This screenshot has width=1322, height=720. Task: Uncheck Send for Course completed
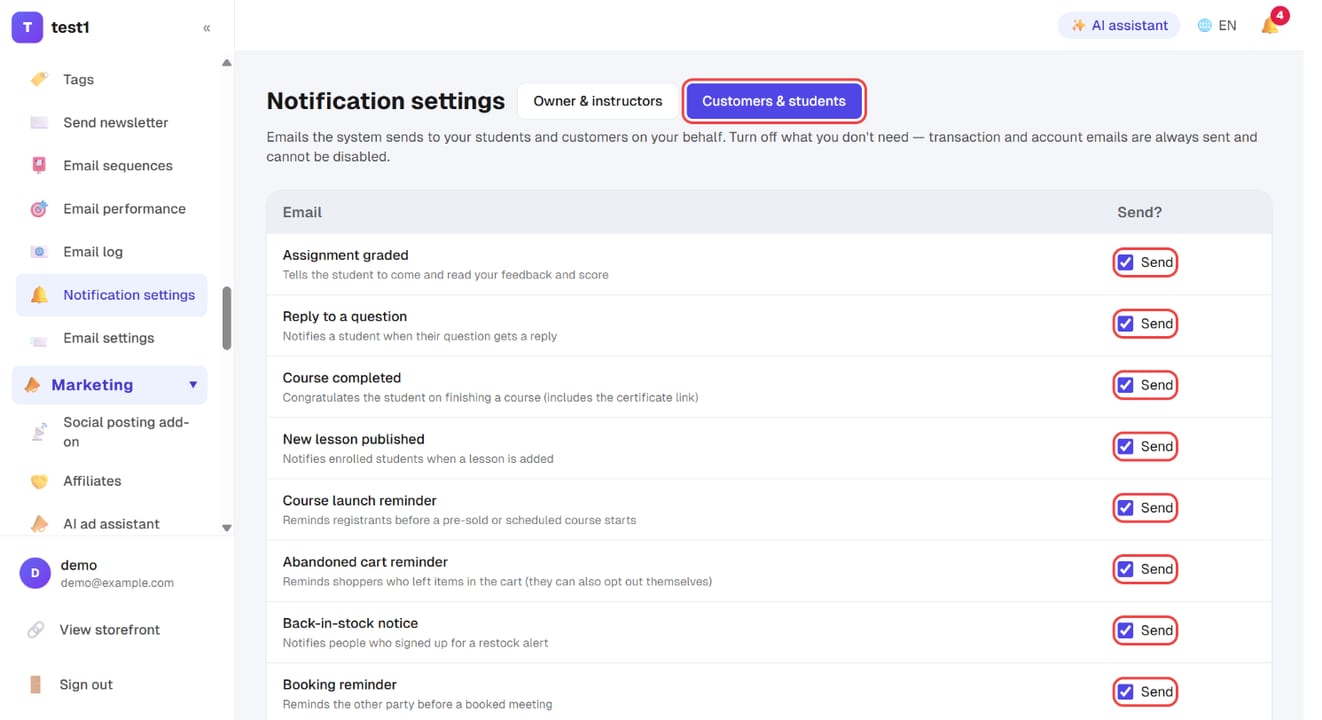pyautogui.click(x=1126, y=385)
